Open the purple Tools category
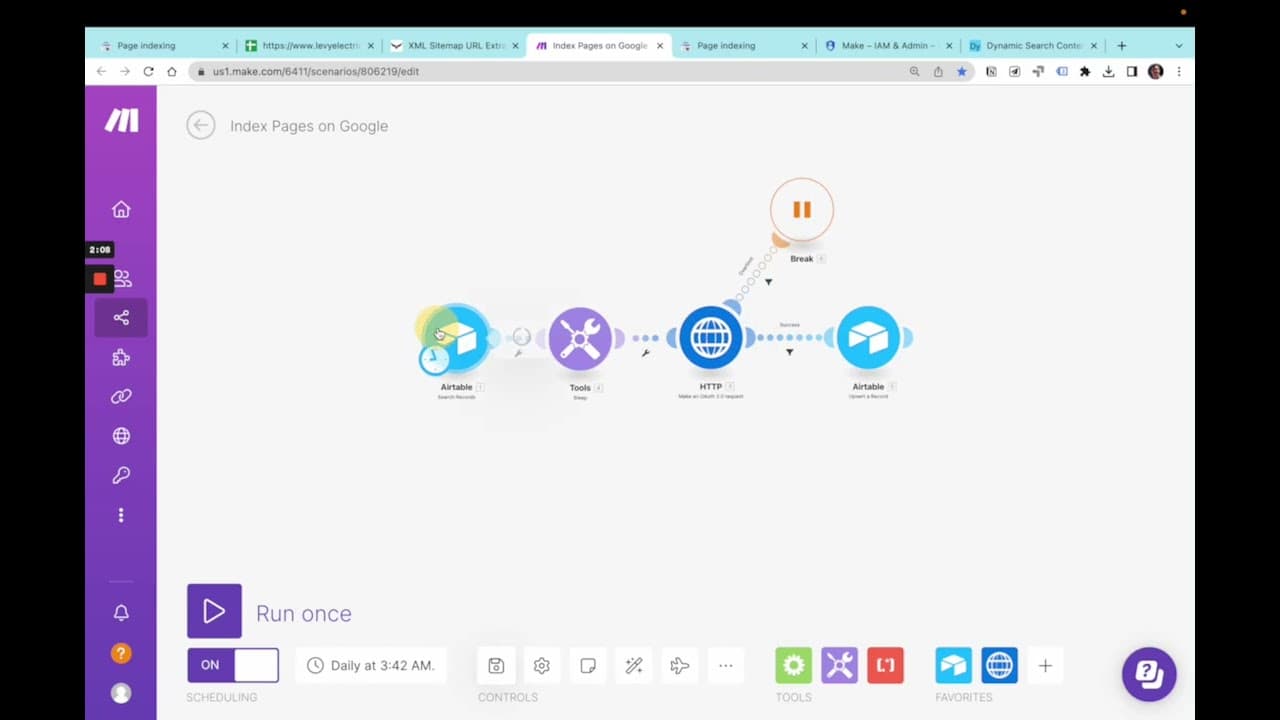This screenshot has width=1280, height=720. pyautogui.click(x=839, y=665)
